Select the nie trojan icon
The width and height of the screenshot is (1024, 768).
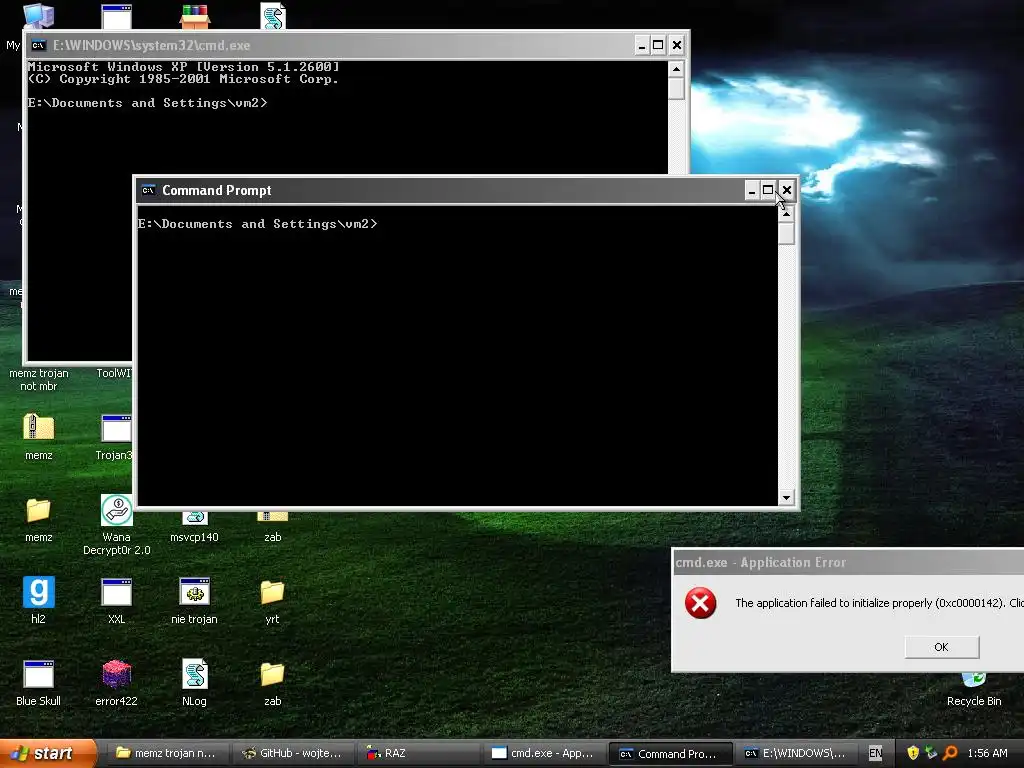[x=195, y=592]
